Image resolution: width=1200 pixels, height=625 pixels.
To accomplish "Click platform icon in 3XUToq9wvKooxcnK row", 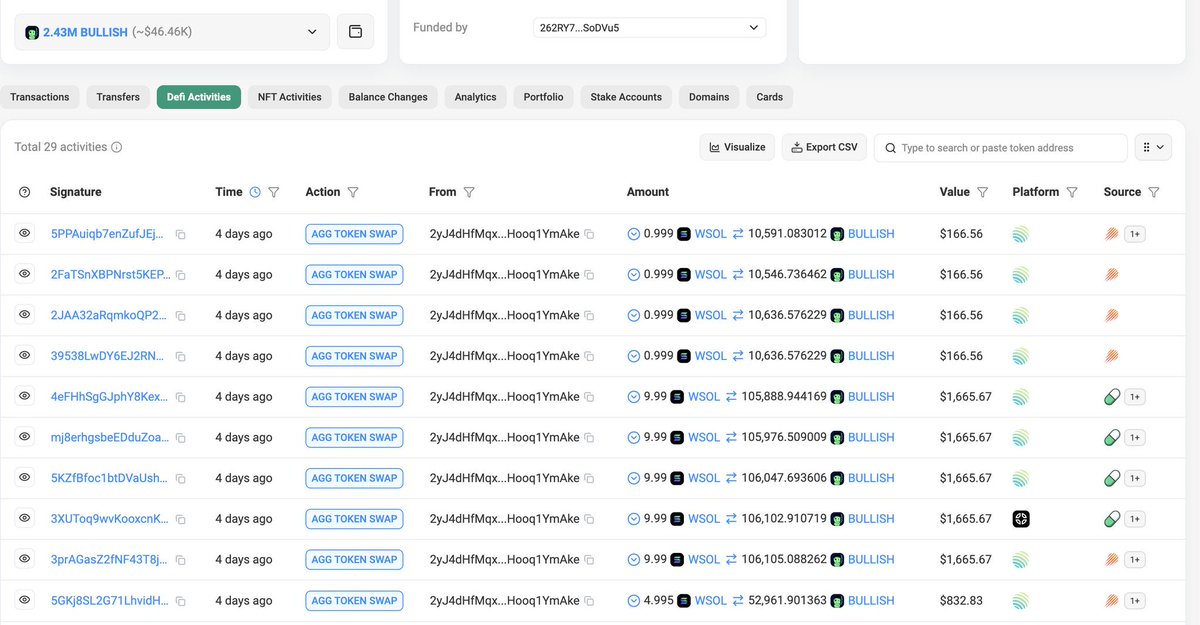I will tap(1020, 519).
